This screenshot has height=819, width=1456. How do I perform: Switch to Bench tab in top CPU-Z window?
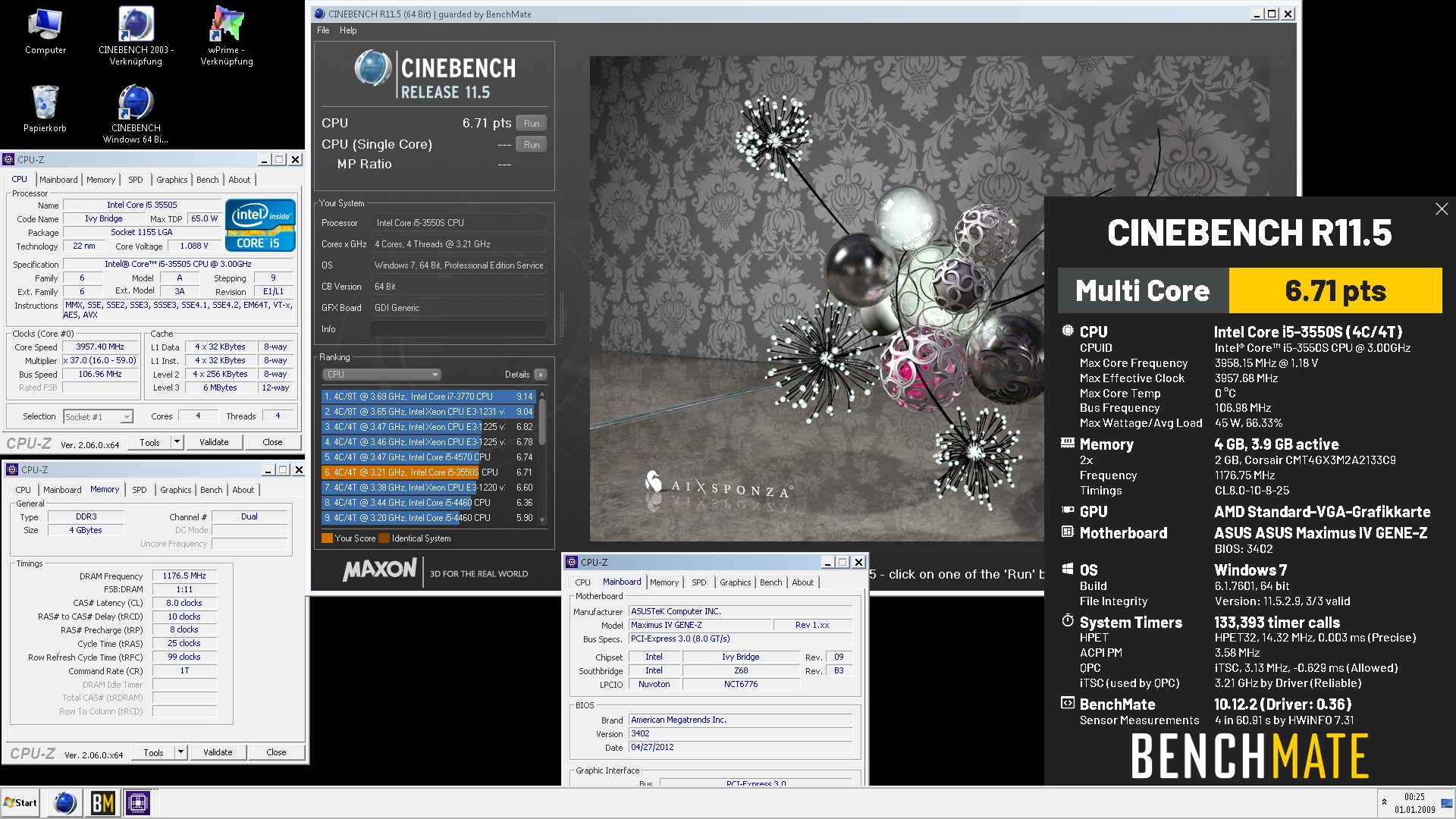(x=208, y=180)
